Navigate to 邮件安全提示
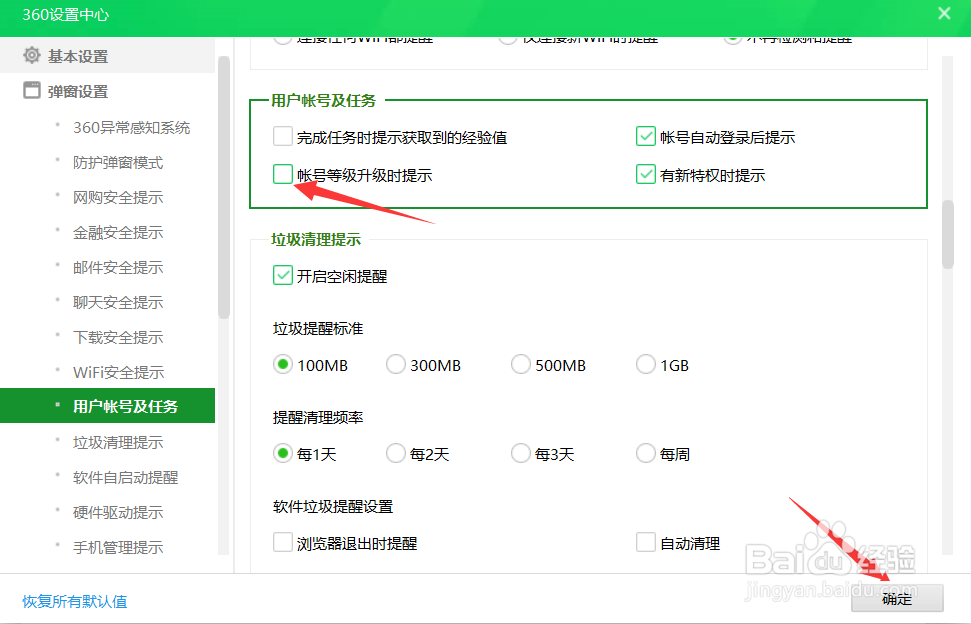Screen dimensions: 971x624 (x=118, y=267)
